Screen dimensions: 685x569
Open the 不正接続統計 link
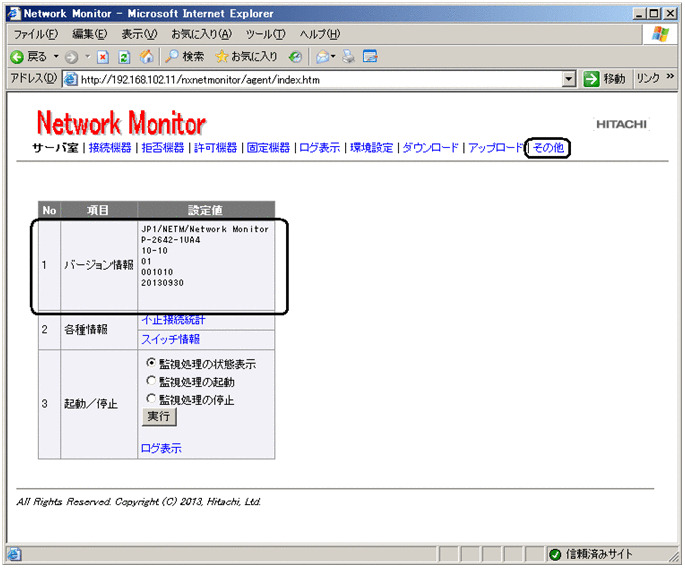tap(173, 320)
